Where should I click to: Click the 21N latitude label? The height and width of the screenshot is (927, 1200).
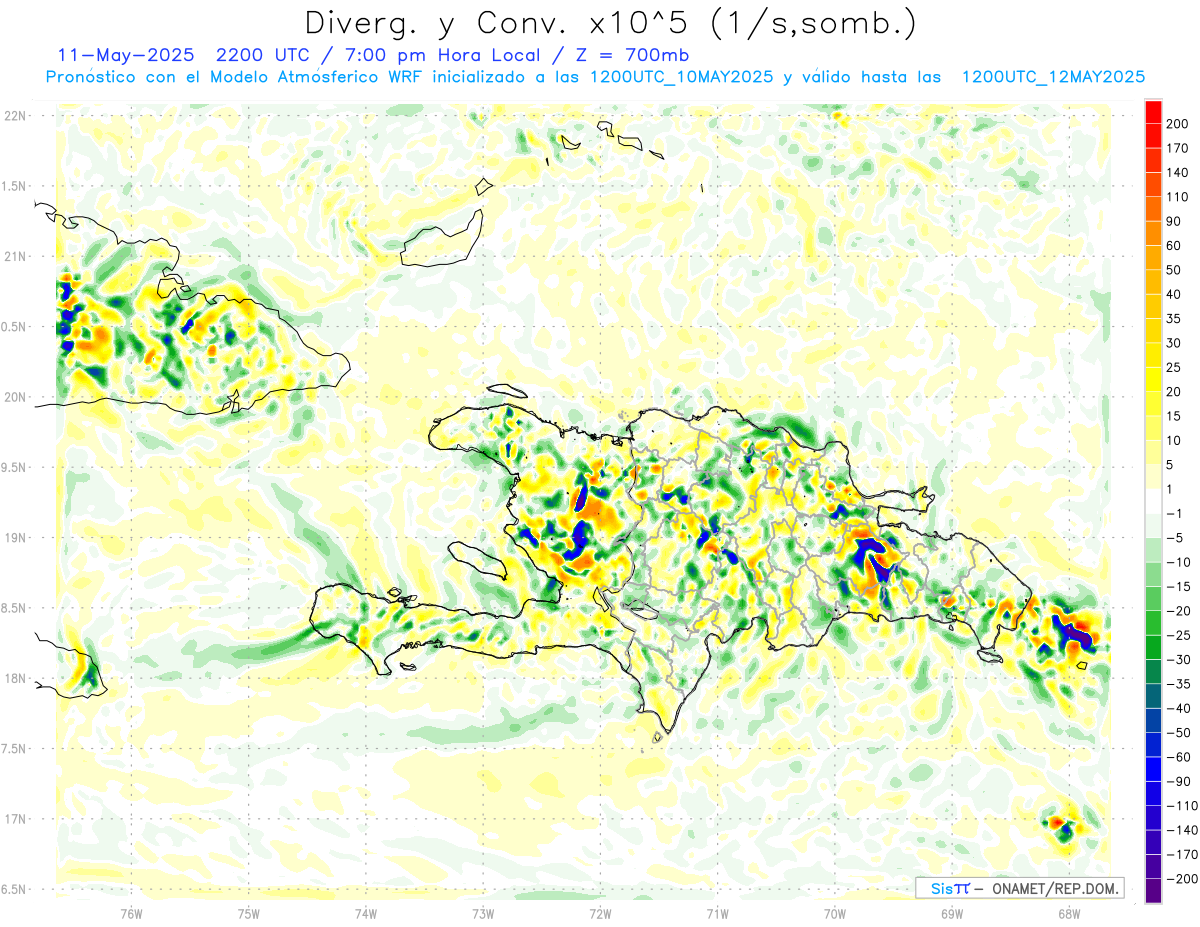point(15,256)
